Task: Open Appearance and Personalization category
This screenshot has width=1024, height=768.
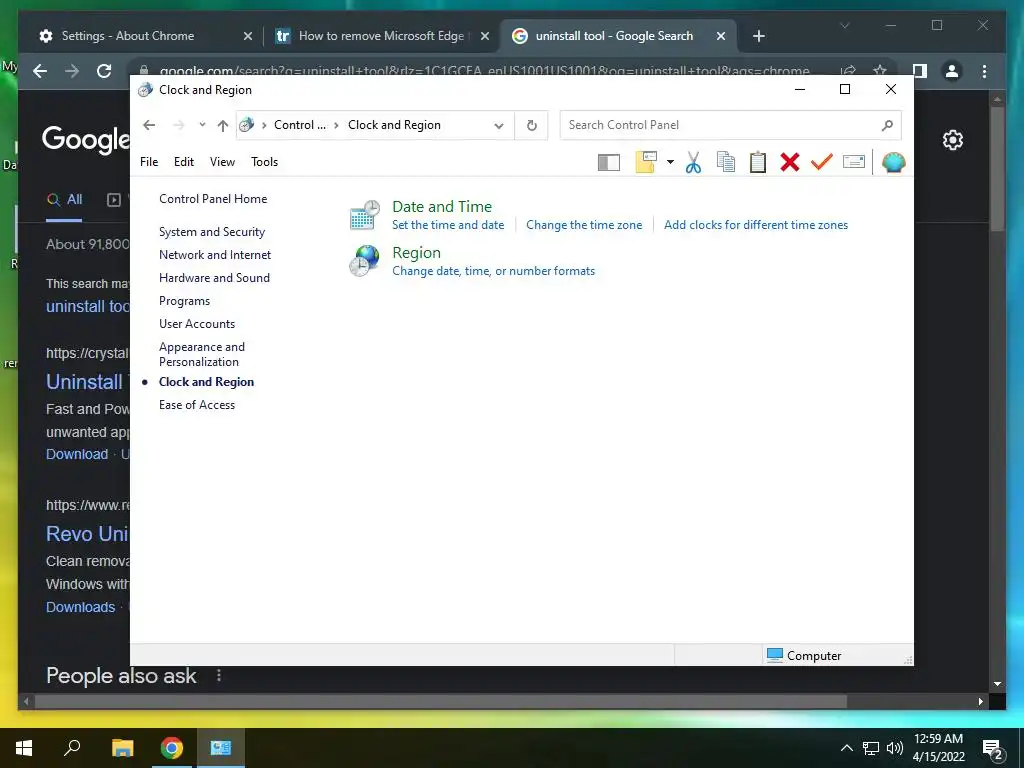Action: pyautogui.click(x=202, y=354)
